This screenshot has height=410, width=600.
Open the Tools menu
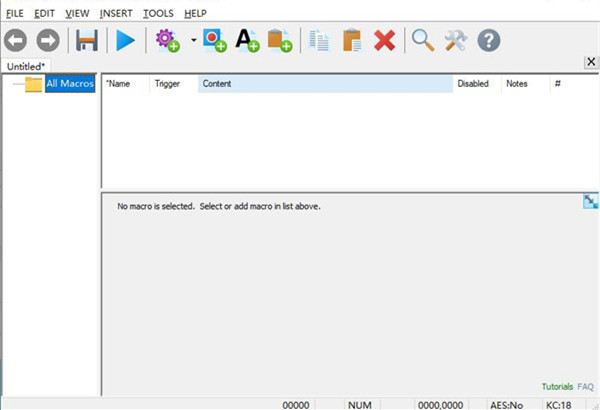tap(157, 13)
